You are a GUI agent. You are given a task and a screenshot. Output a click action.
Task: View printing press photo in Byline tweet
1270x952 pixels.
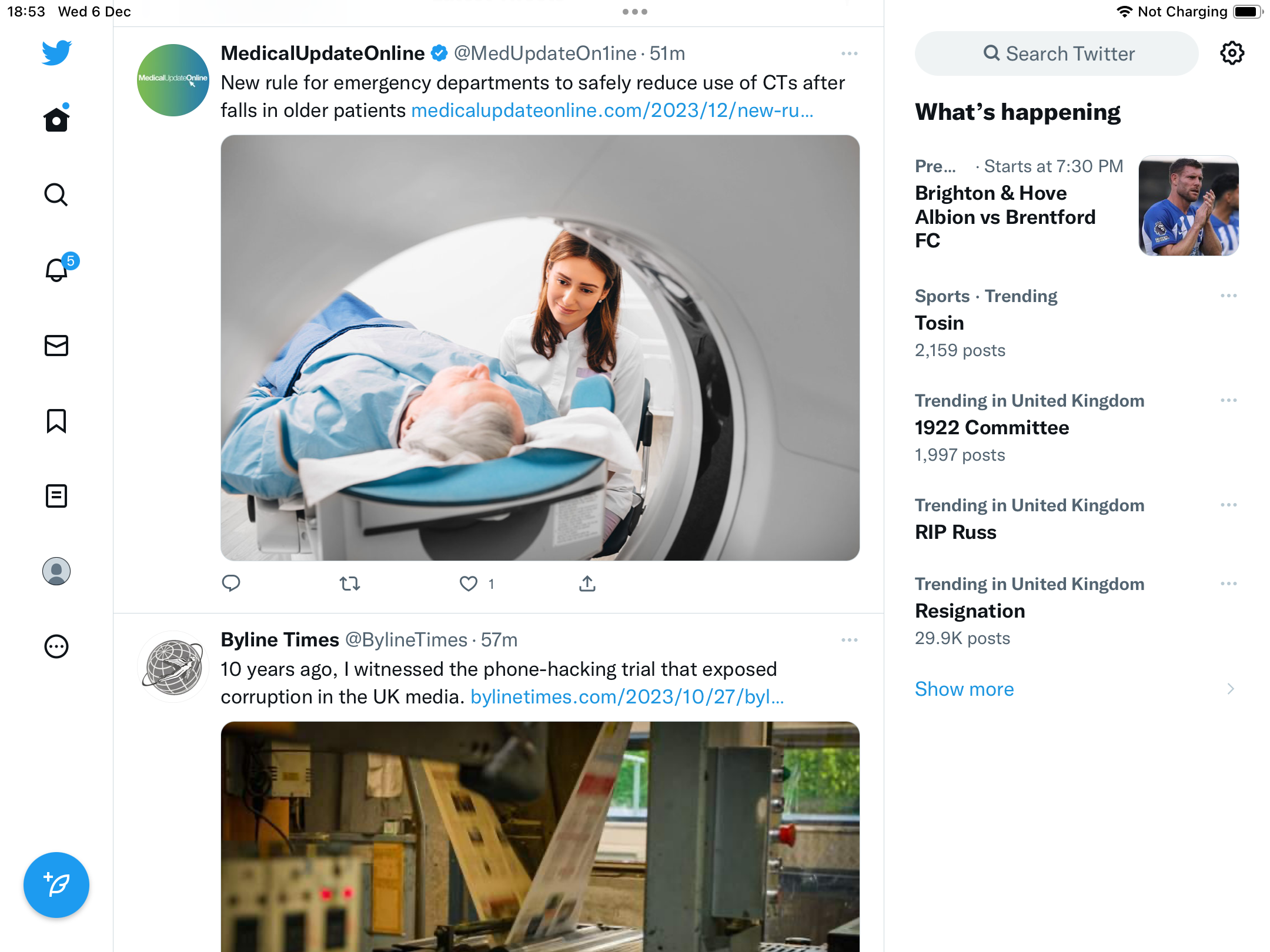click(x=540, y=837)
